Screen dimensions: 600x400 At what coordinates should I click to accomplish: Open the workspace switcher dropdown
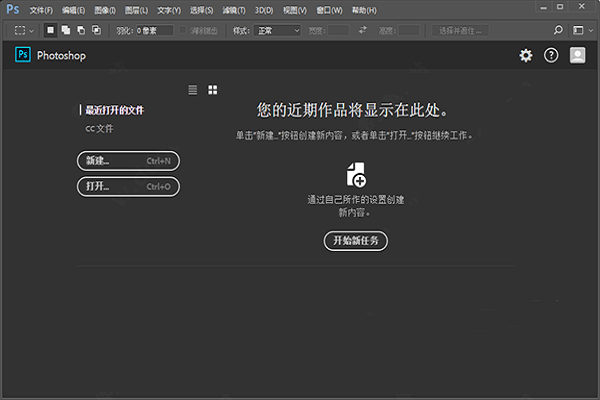[x=579, y=30]
